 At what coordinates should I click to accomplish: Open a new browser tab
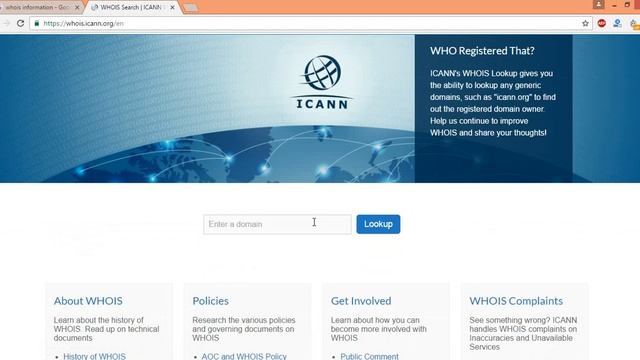(x=190, y=7)
